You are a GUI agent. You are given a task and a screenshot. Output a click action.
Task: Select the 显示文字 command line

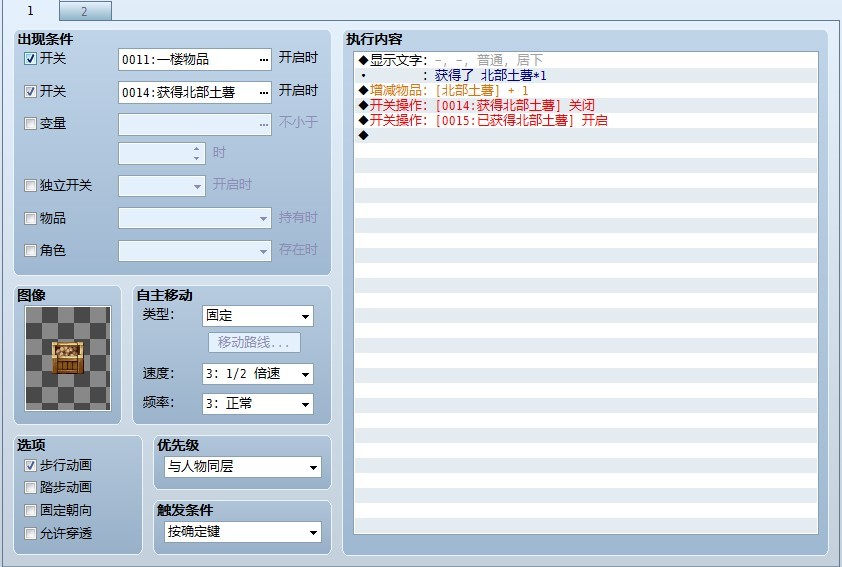pos(586,60)
